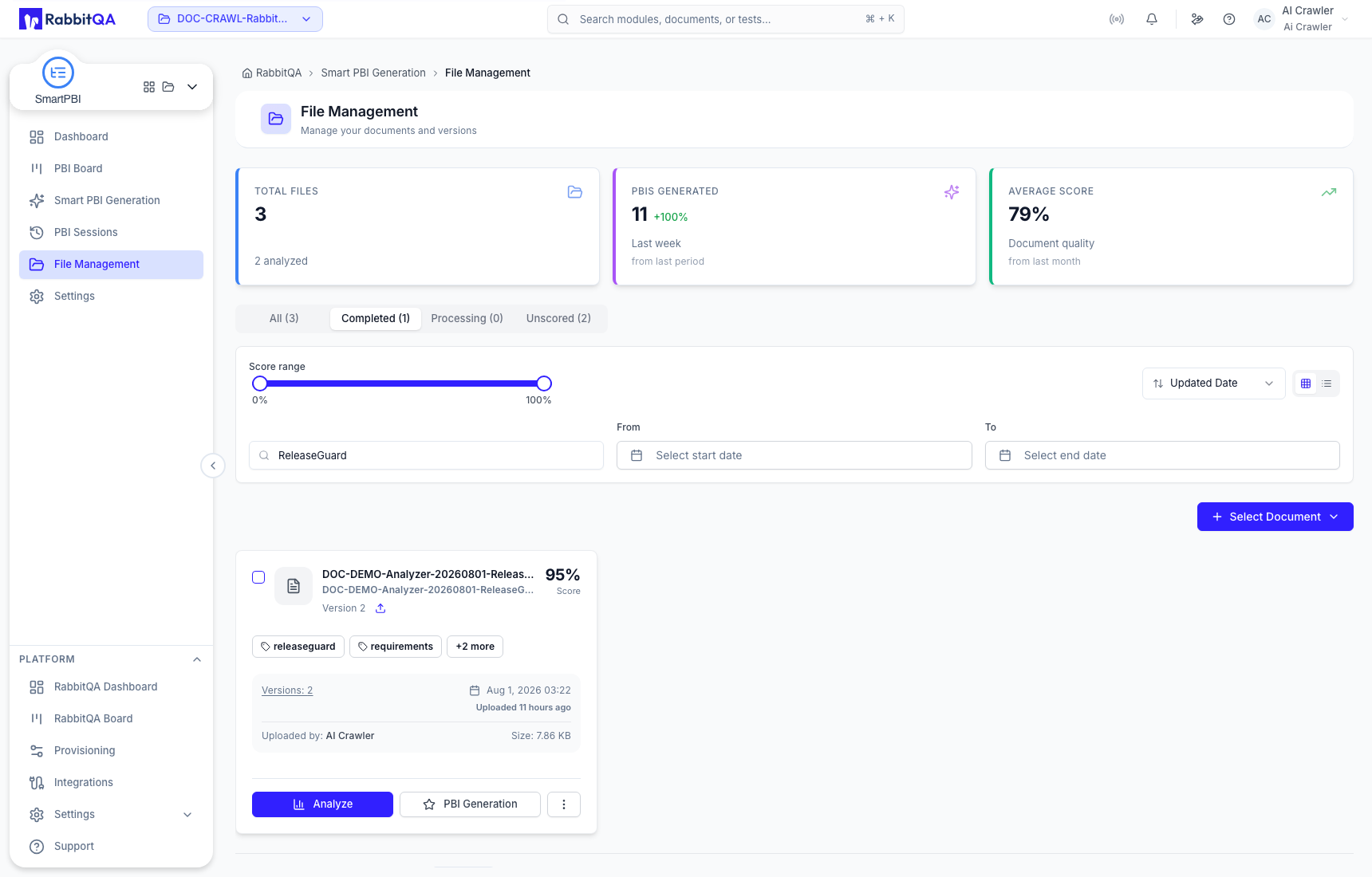The height and width of the screenshot is (877, 1372).
Task: Open the broadcast signal icon in top bar
Action: click(1117, 19)
